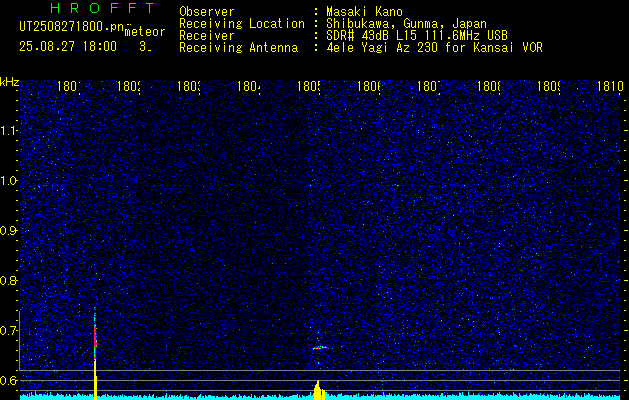629x400 pixels.
Task: Click the 1.1 kHz axis label
Action: (x=8, y=131)
